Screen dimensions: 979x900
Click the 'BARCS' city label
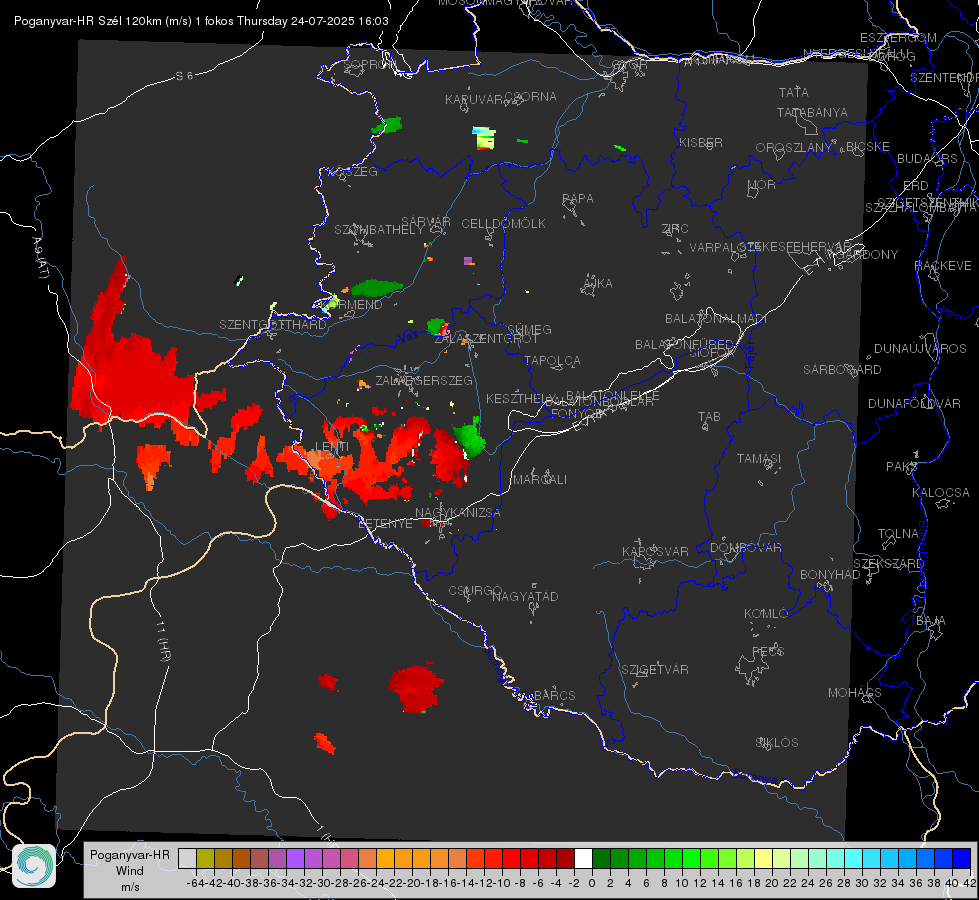[554, 695]
